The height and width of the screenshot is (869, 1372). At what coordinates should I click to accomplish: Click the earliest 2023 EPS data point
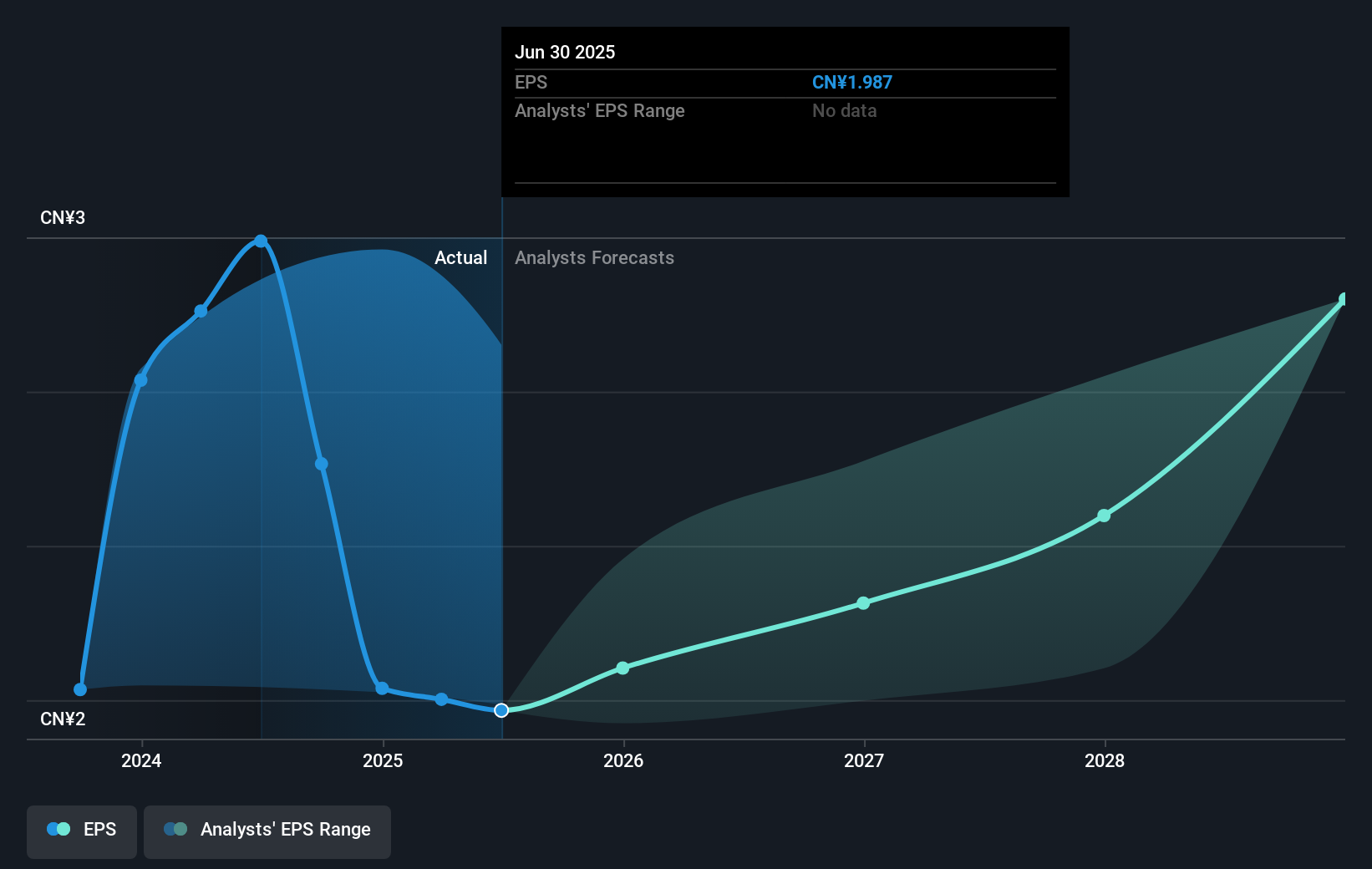80,689
